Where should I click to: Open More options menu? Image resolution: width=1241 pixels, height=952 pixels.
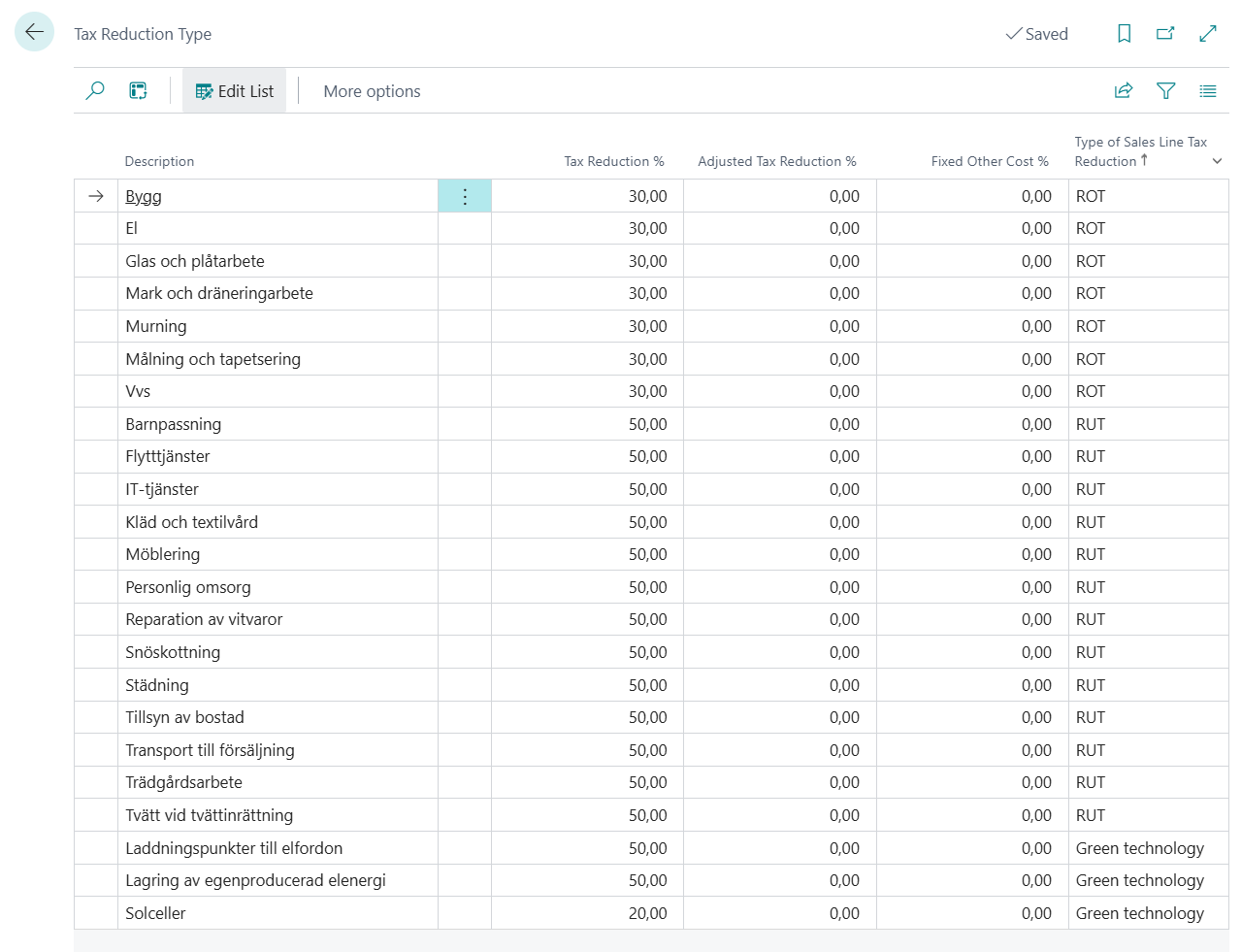[372, 91]
